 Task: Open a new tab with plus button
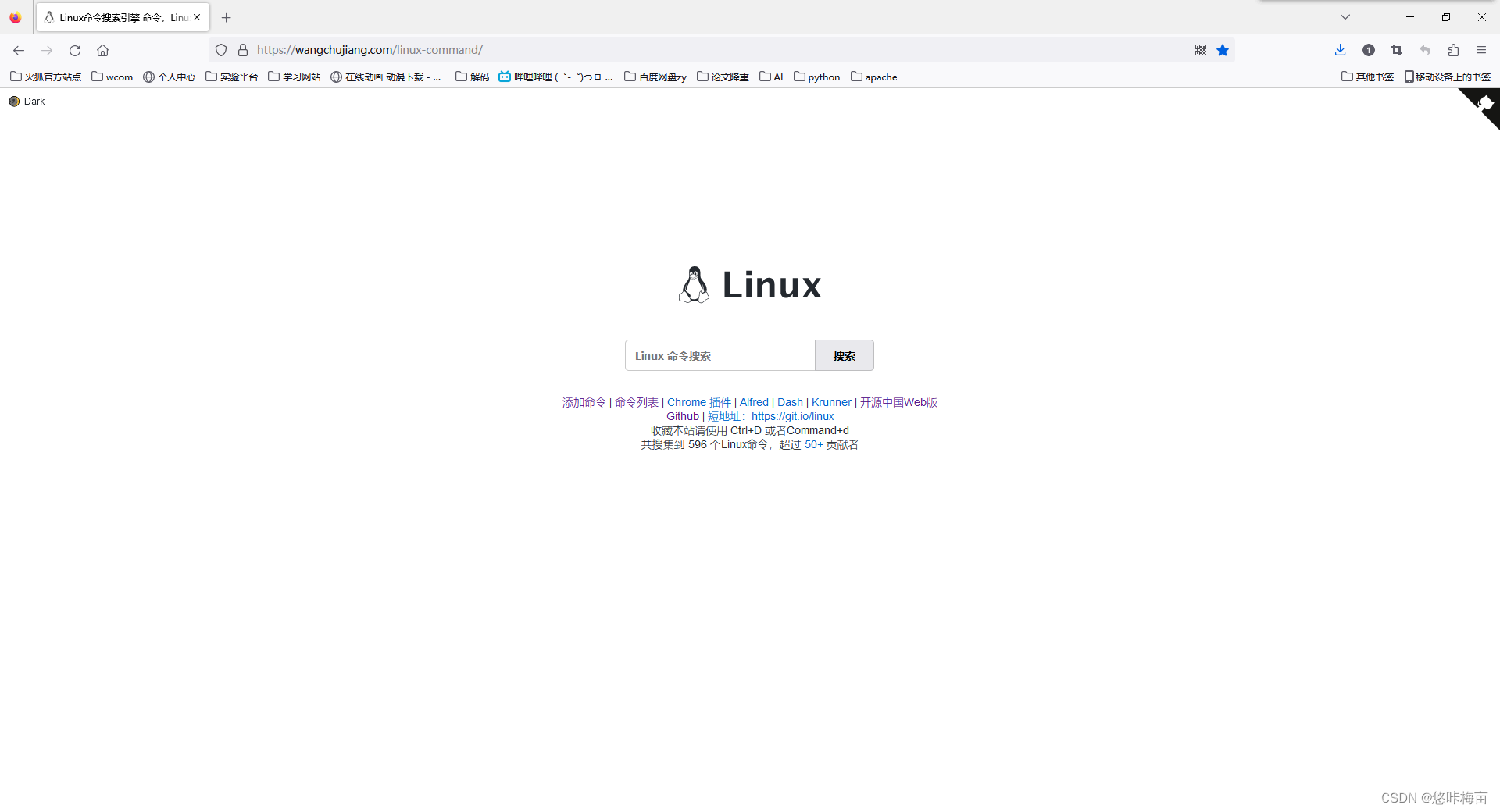(227, 17)
